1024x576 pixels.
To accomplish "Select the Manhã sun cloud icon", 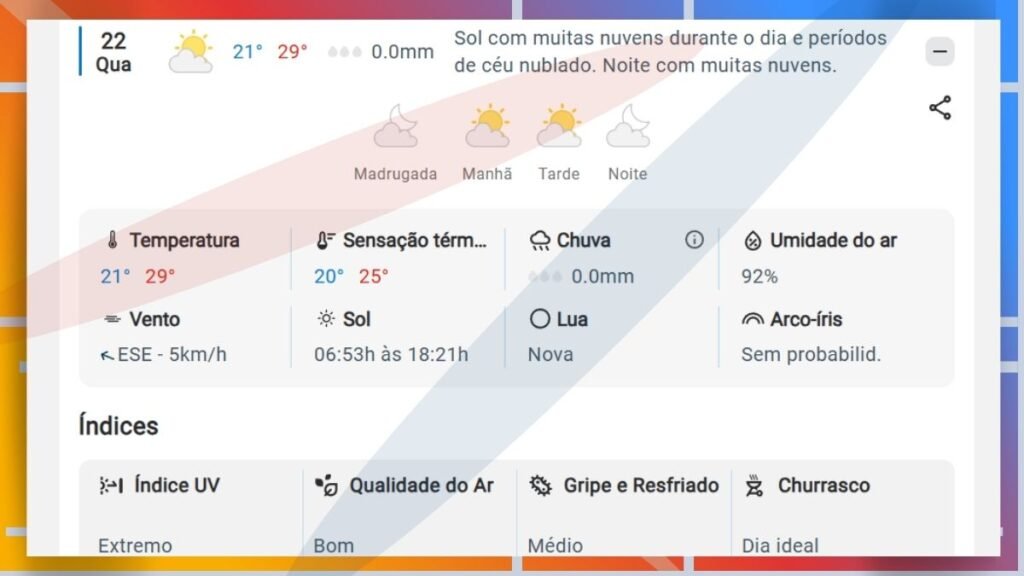I will click(x=487, y=128).
